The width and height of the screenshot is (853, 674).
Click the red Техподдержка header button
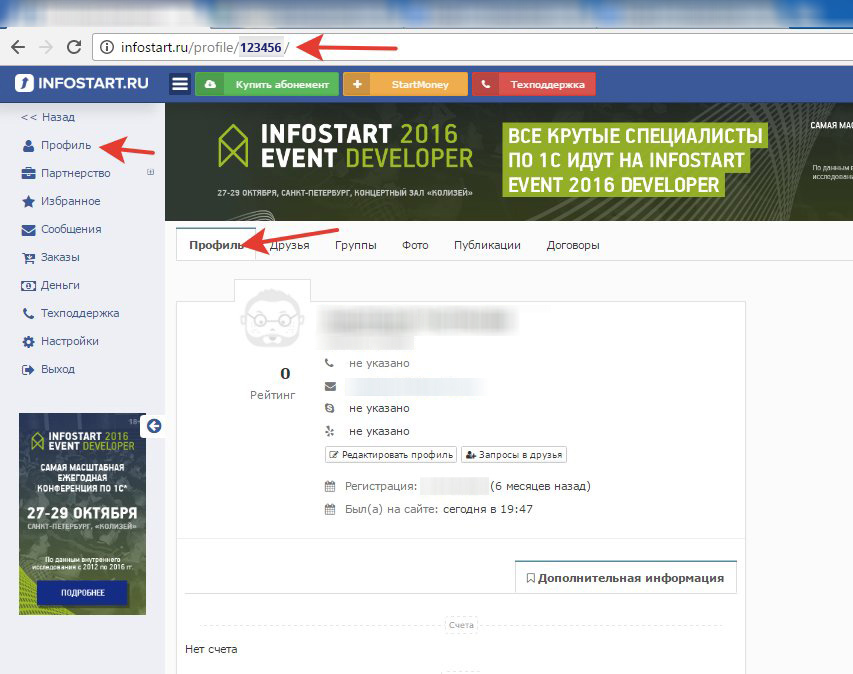coord(534,84)
